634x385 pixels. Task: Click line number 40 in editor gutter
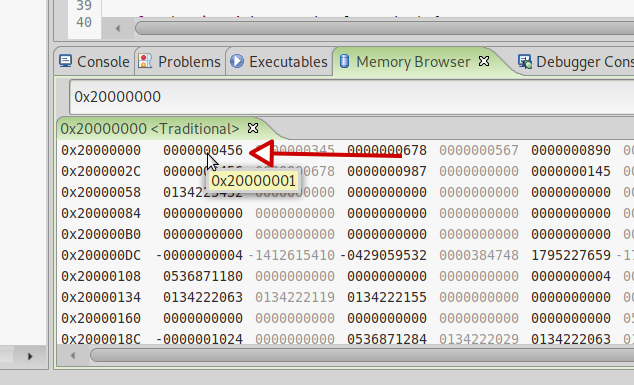coord(84,23)
